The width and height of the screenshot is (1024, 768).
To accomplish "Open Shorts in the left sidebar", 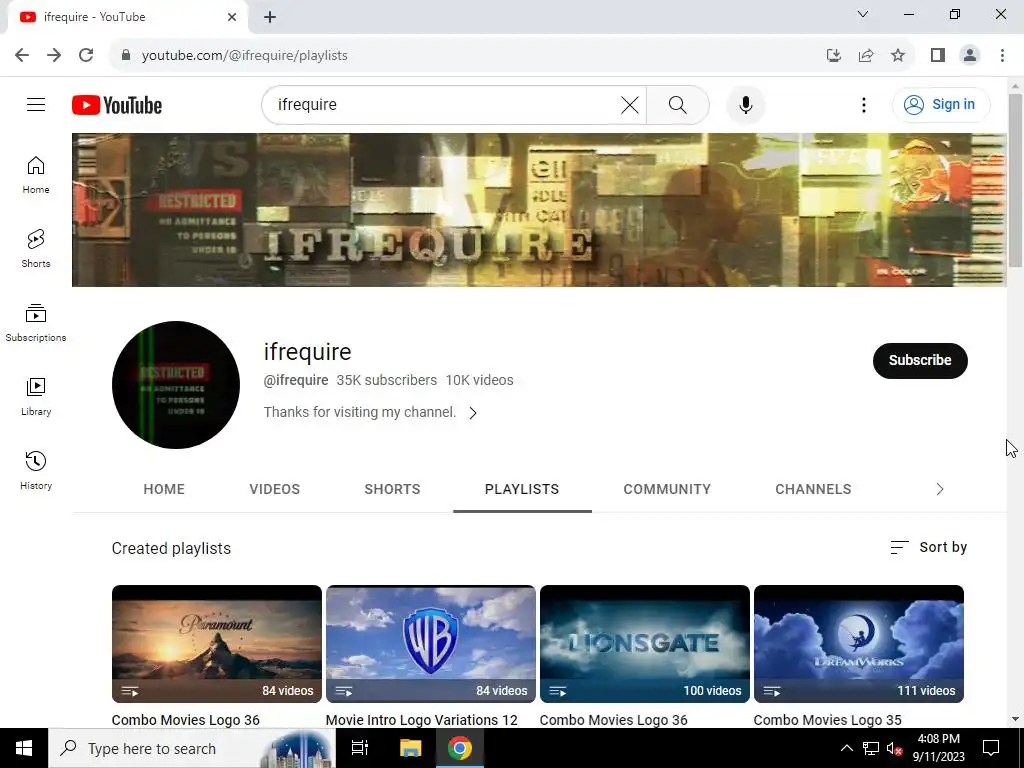I will point(36,248).
